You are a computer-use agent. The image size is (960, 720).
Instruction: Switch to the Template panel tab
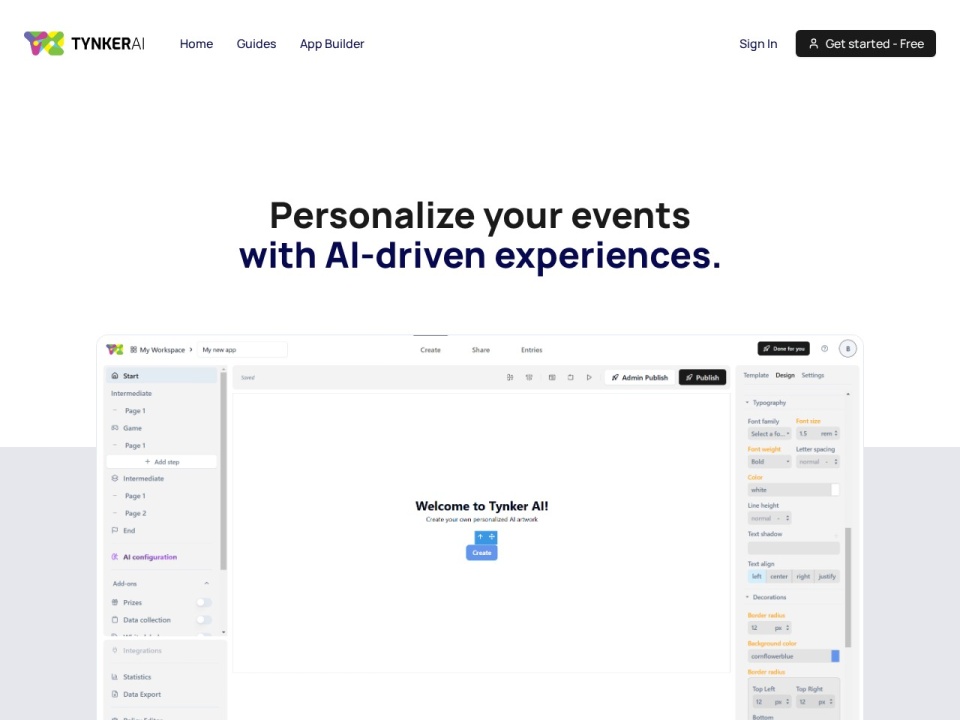756,375
